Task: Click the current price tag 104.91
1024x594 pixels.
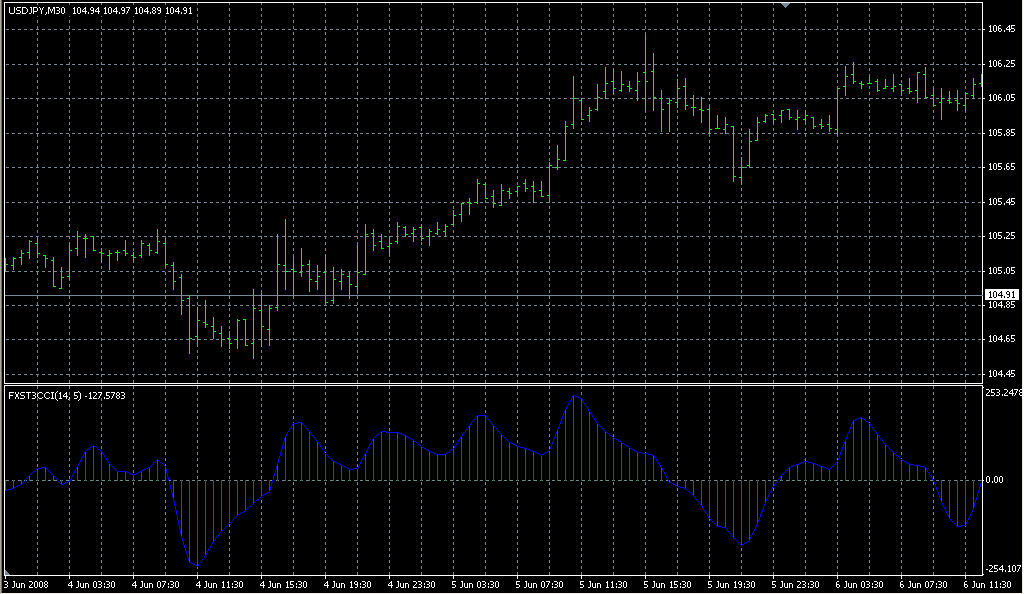Action: (x=1001, y=295)
